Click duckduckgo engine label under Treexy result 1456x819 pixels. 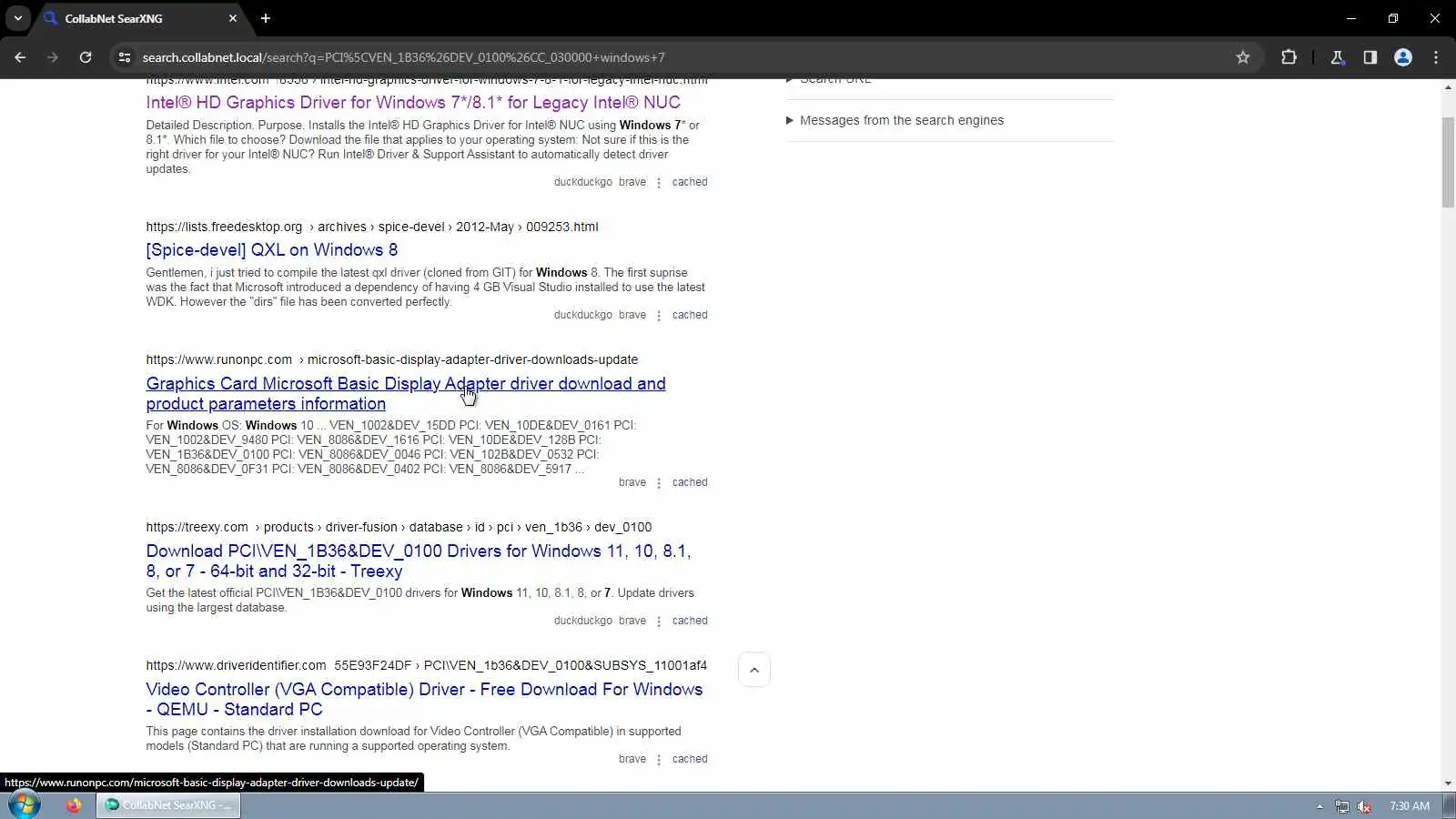(x=583, y=621)
